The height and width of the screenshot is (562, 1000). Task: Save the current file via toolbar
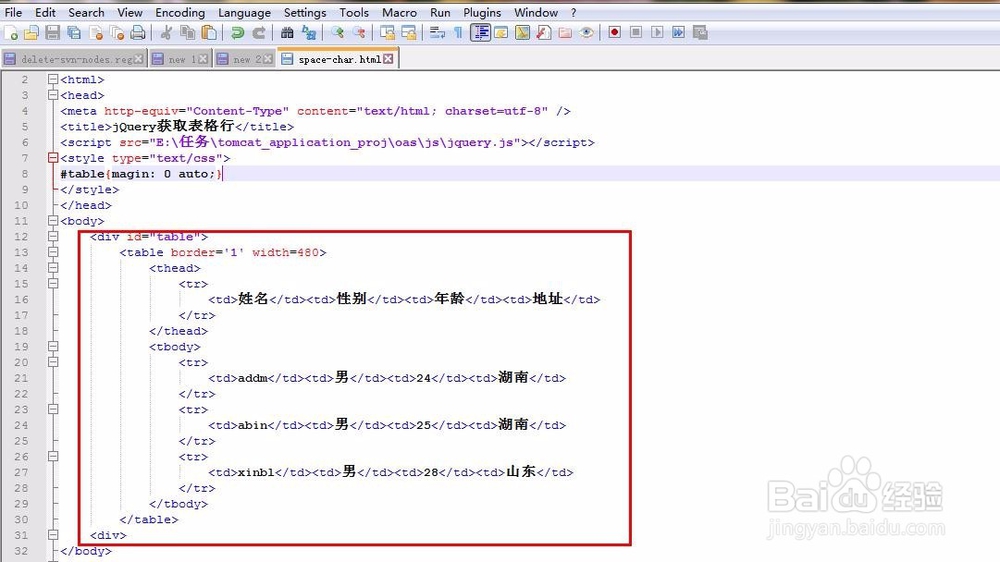[x=52, y=33]
